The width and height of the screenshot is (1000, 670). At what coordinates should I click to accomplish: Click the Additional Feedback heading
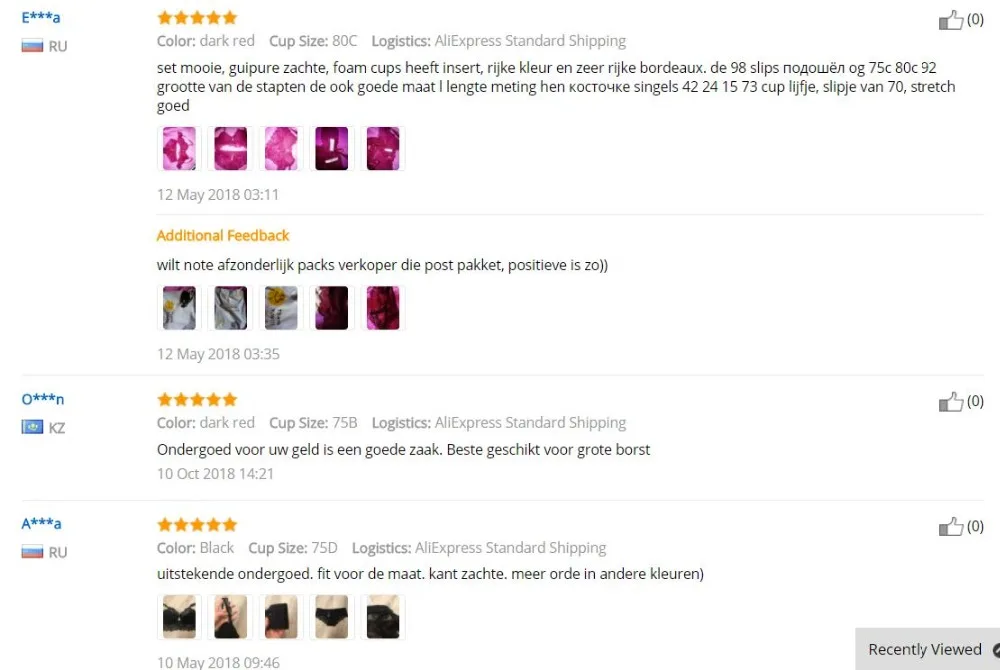(223, 236)
